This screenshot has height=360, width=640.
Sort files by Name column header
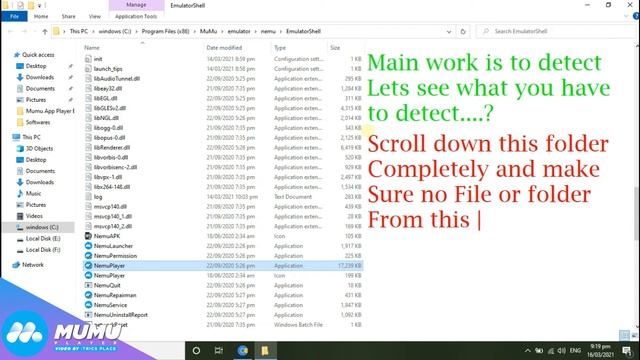point(92,48)
